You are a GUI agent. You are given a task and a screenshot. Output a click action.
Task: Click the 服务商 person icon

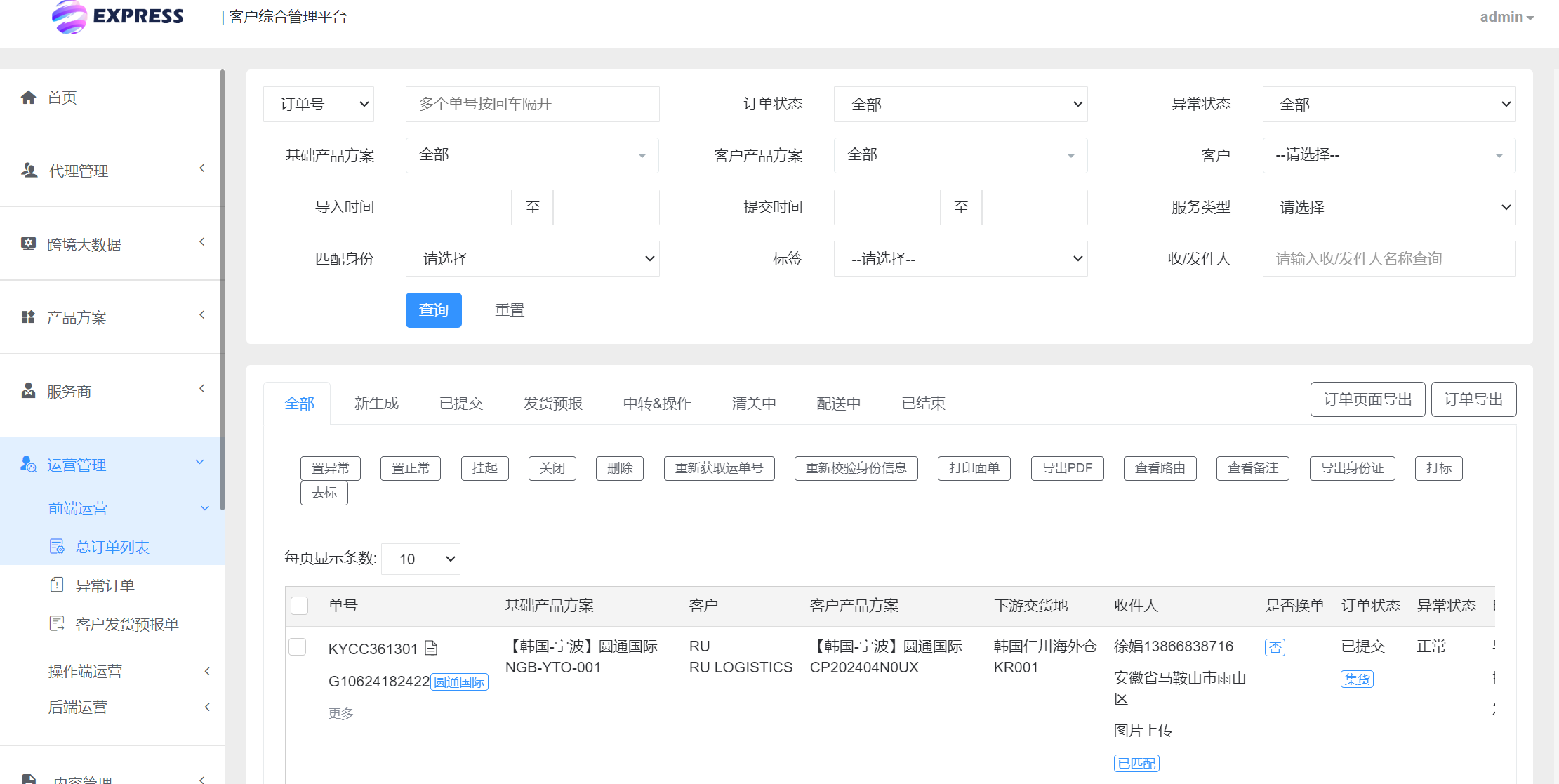pos(28,391)
